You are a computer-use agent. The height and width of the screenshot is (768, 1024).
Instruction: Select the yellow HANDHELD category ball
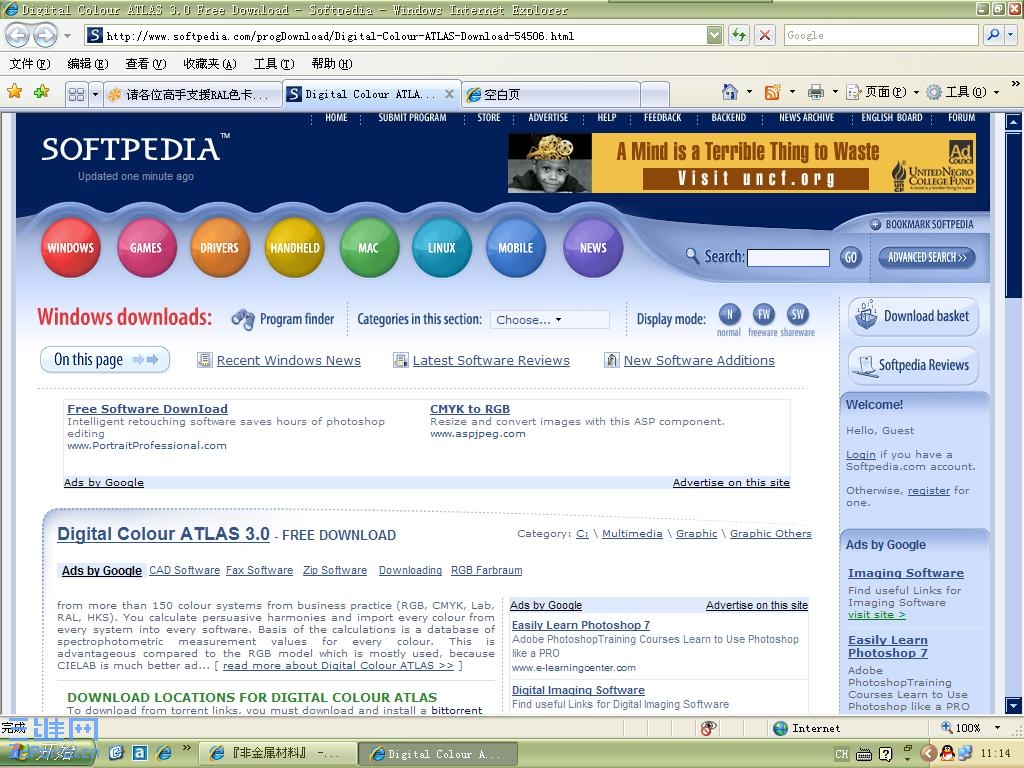tap(295, 248)
